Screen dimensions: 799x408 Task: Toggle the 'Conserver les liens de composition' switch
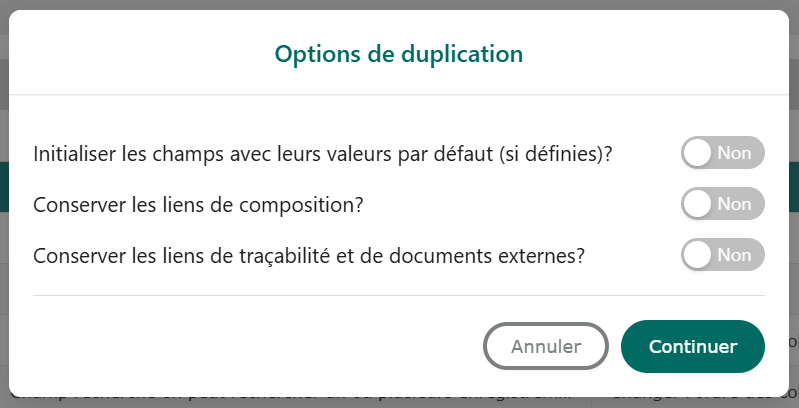coord(722,204)
